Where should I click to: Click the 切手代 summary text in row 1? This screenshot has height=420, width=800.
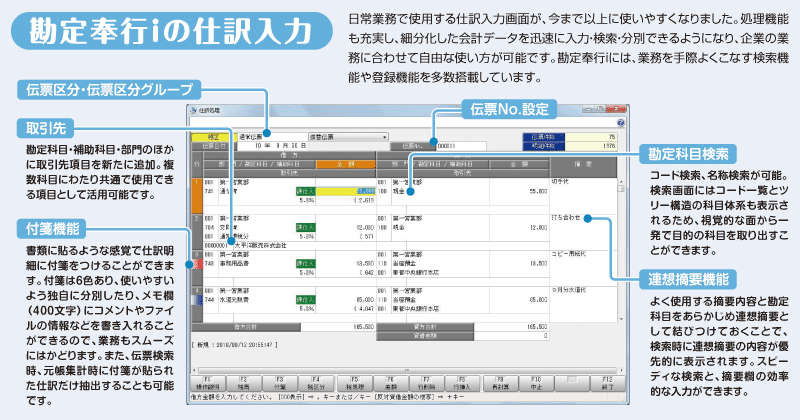point(560,181)
